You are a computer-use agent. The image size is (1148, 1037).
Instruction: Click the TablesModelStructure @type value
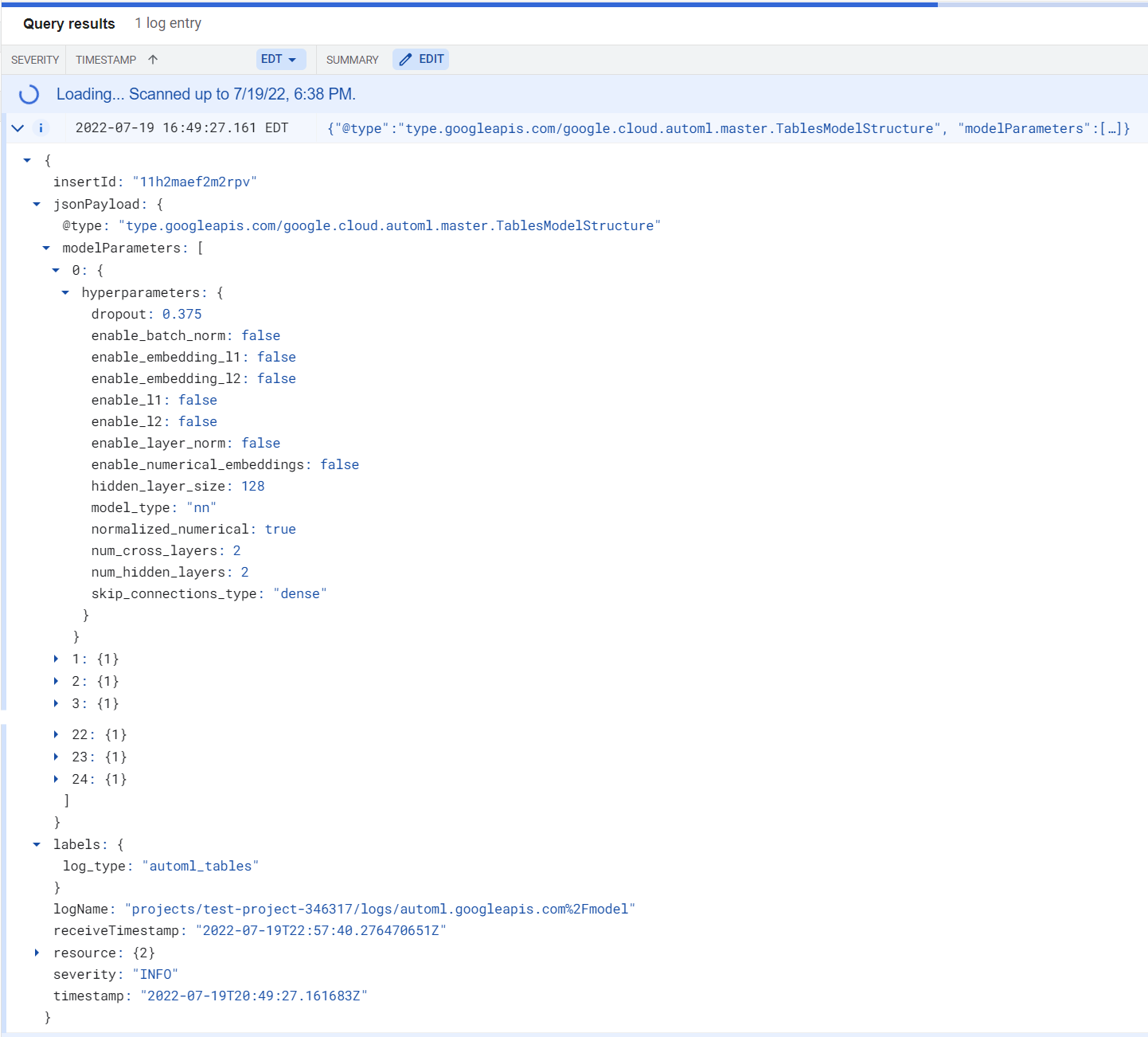389,225
